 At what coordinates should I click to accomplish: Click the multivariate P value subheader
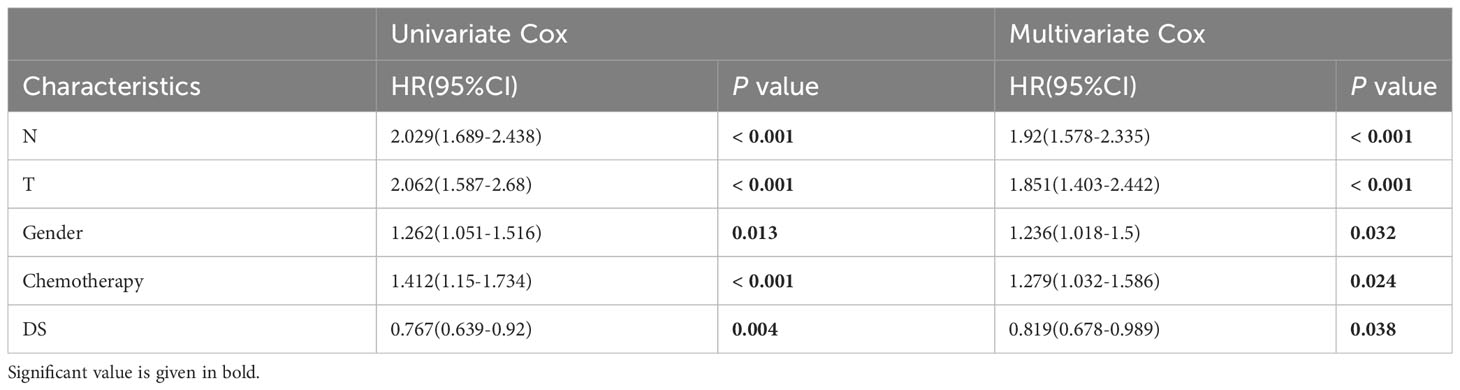(x=1394, y=86)
